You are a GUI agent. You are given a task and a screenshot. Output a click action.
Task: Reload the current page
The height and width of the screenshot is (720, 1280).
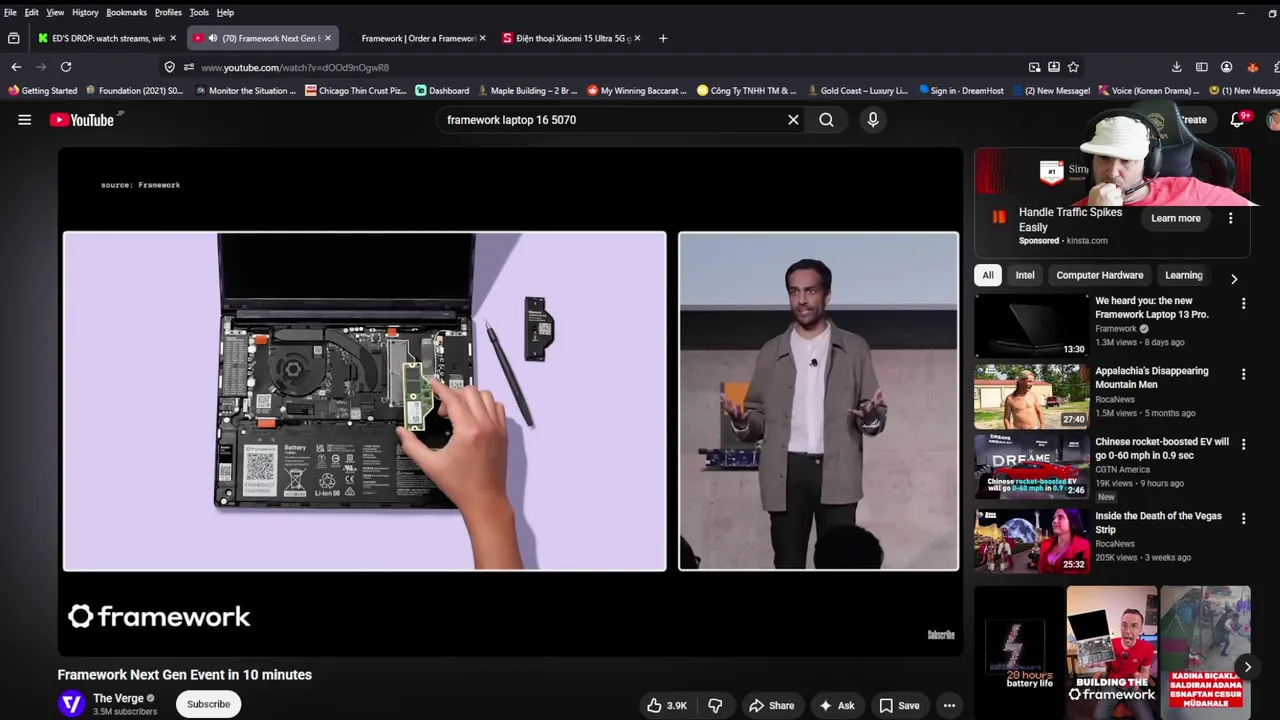(66, 67)
